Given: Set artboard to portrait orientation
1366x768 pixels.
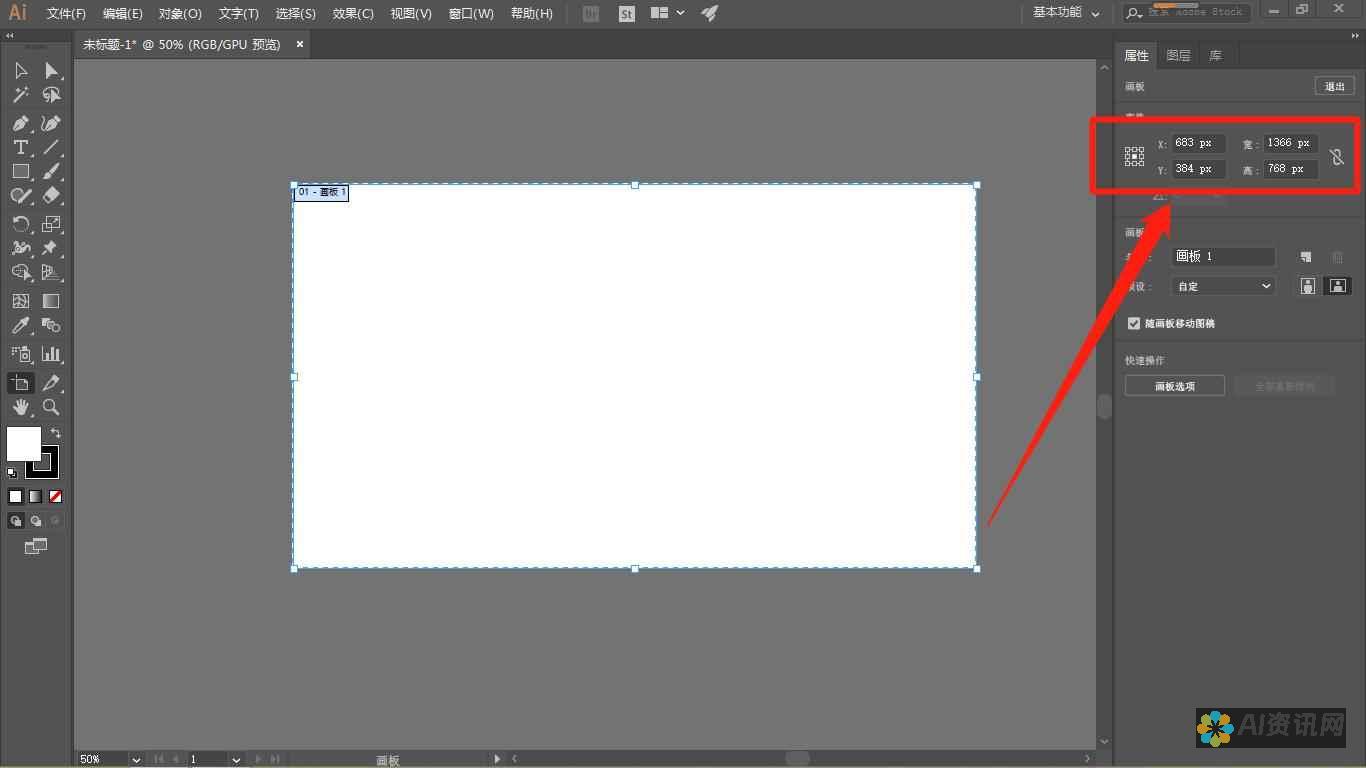Looking at the screenshot, I should click(x=1308, y=286).
